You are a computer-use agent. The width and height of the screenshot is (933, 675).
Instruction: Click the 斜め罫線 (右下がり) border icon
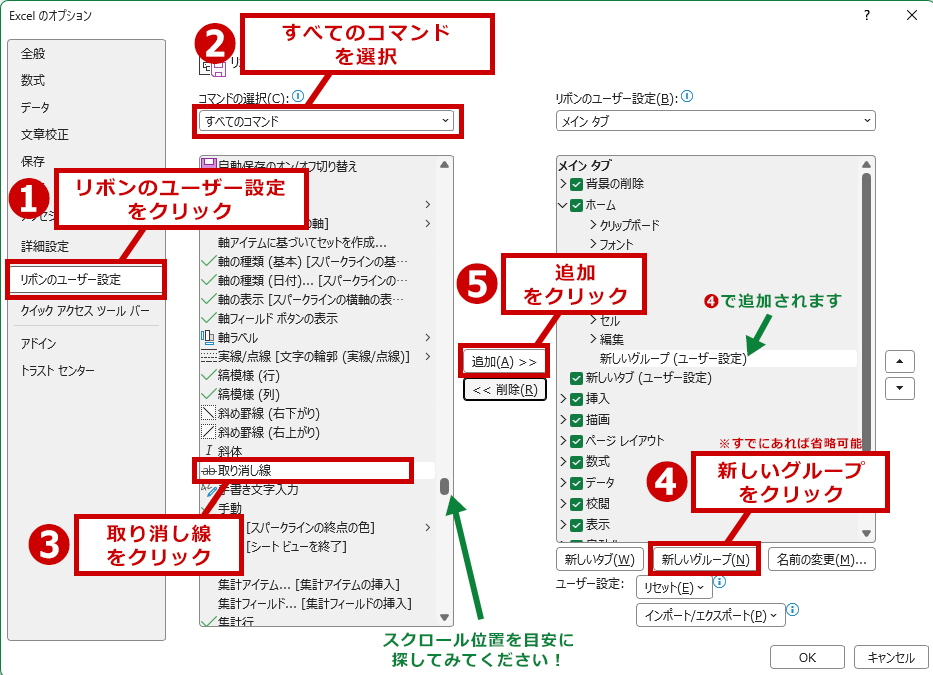208,413
